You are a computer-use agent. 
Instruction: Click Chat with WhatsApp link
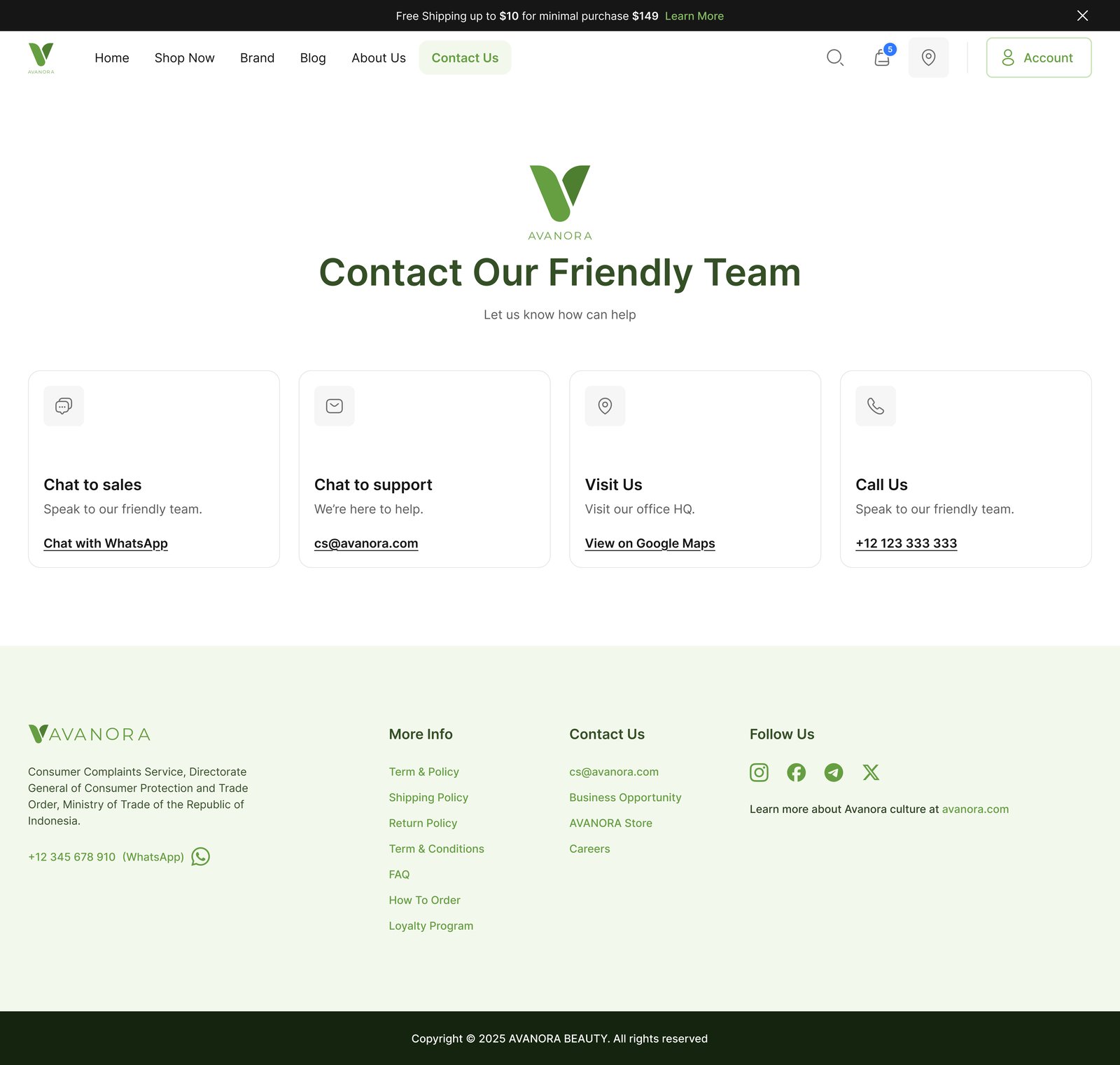[x=106, y=543]
